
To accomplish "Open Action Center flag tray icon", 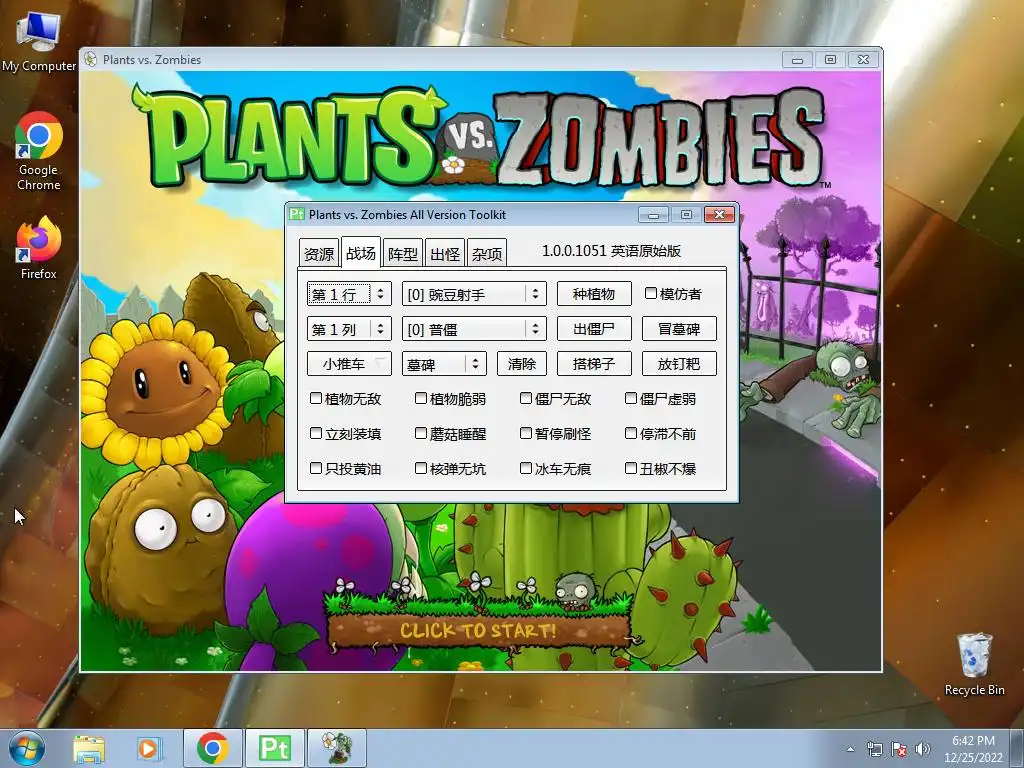I will pyautogui.click(x=899, y=749).
